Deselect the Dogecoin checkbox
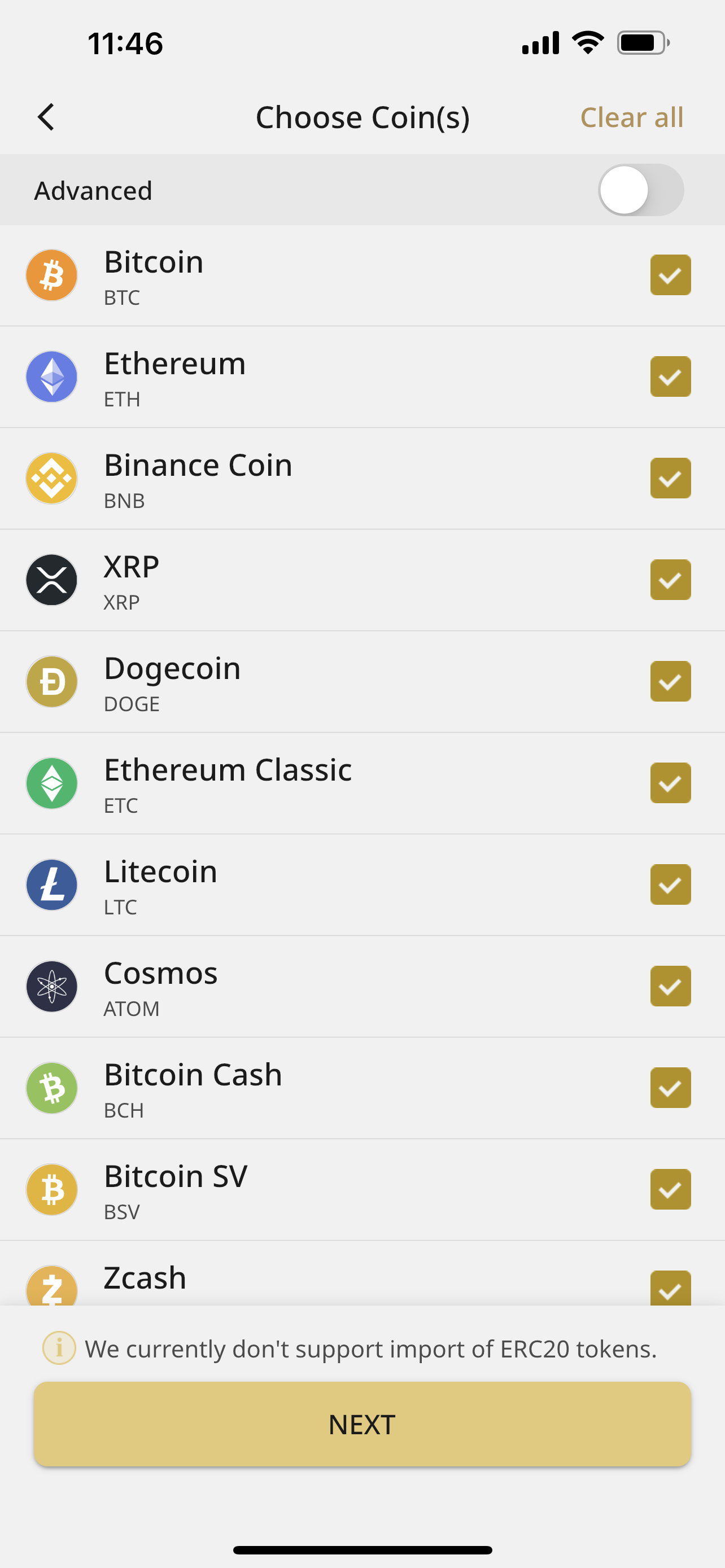This screenshot has height=1568, width=725. [x=670, y=682]
